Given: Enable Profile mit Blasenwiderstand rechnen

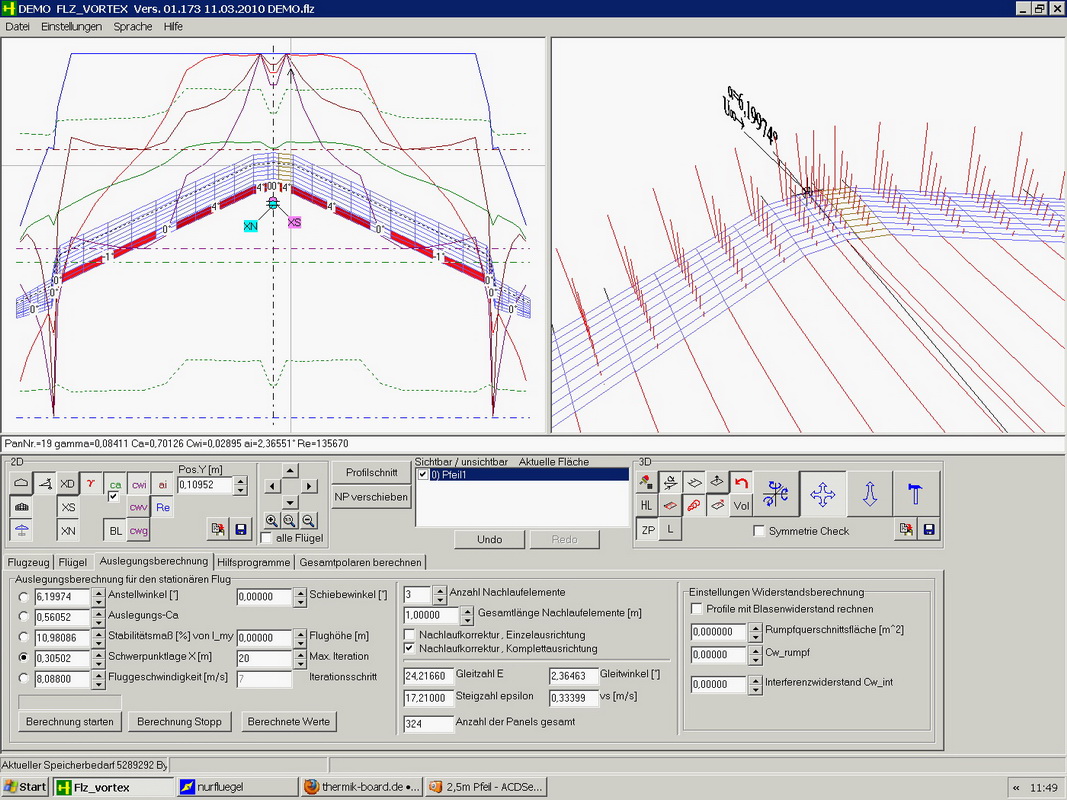Looking at the screenshot, I should tap(697, 609).
